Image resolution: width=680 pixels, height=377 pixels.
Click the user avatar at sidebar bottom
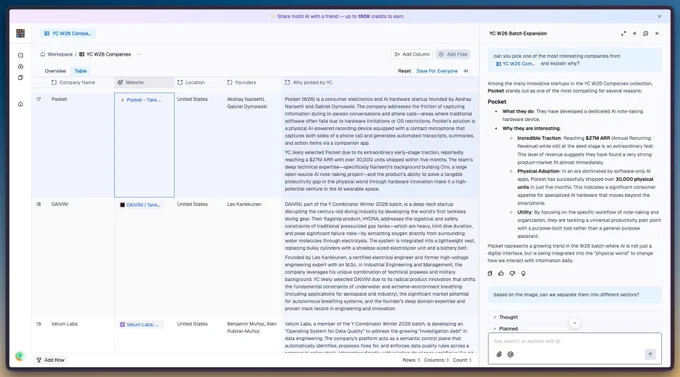pyautogui.click(x=20, y=356)
